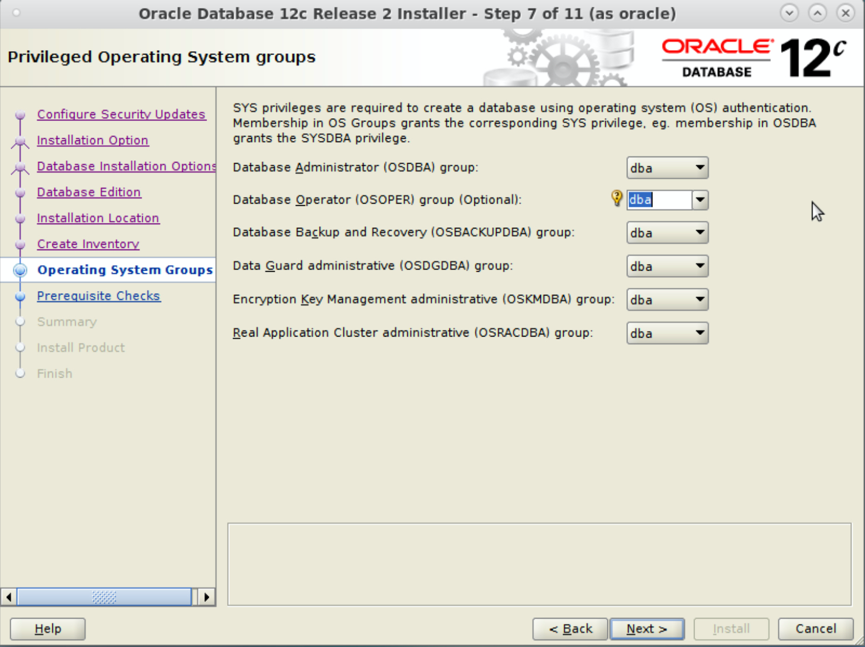Screen dimensions: 865x647
Task: Click the 'Database Operator (OSOPER) group (Optional):' label
Action: 377,200
